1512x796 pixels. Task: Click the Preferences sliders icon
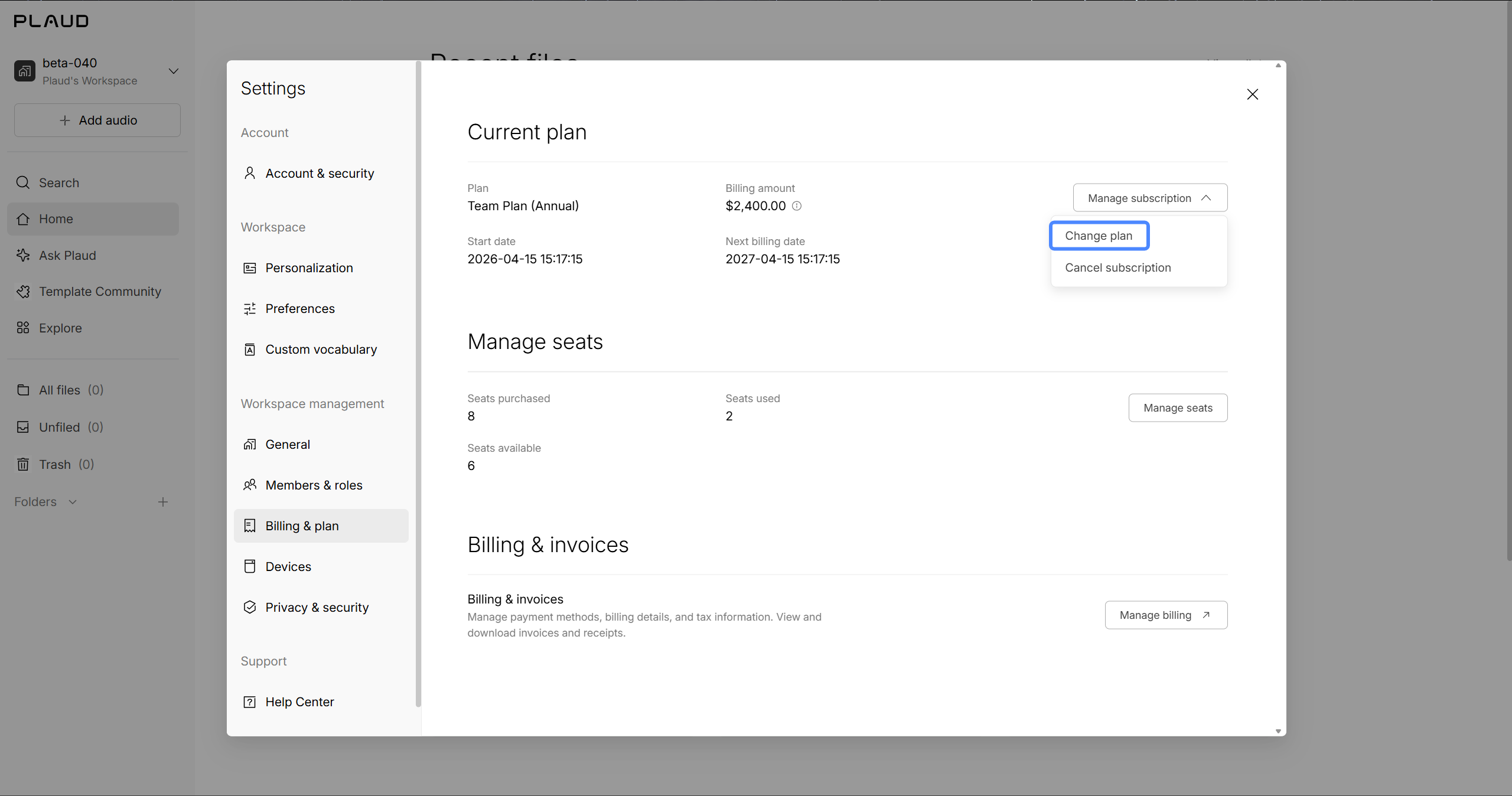point(250,309)
